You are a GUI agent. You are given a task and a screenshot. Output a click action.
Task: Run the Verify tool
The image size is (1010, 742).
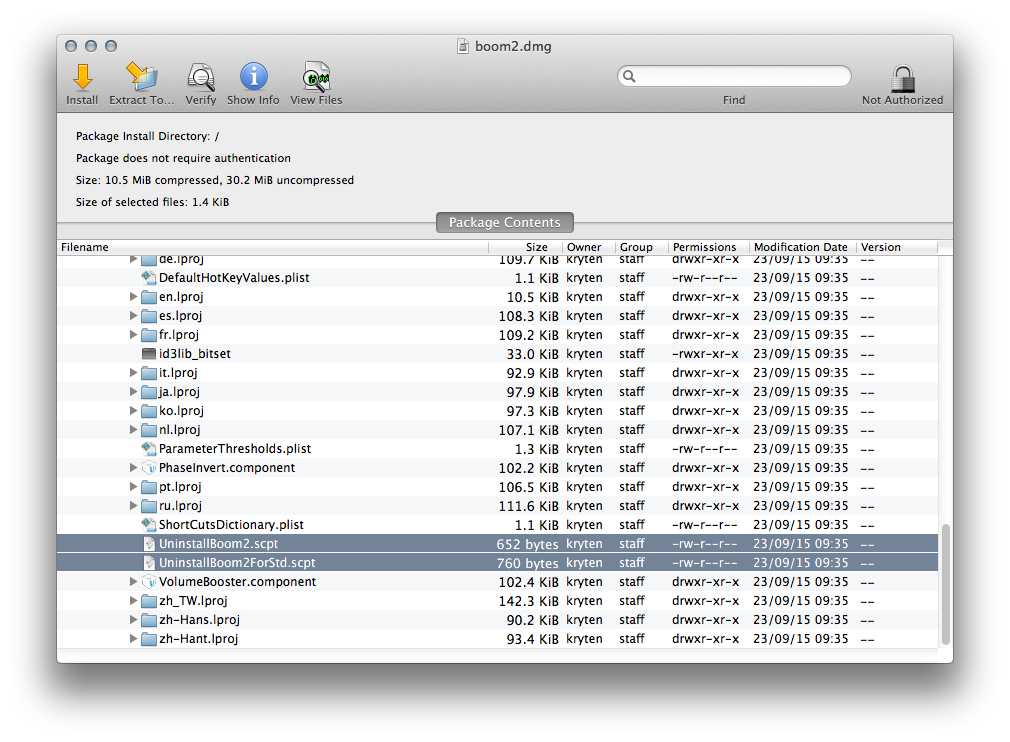click(x=200, y=77)
